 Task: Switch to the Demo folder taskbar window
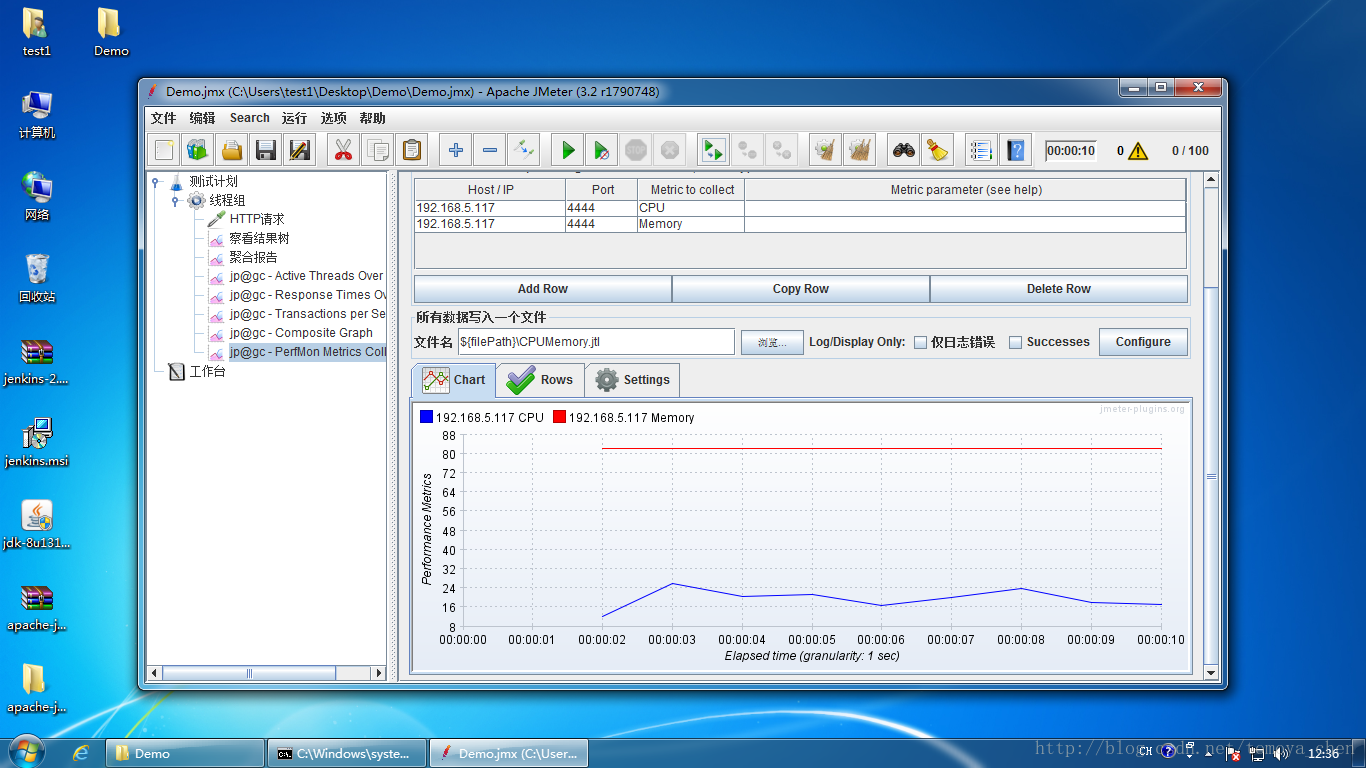coord(185,753)
